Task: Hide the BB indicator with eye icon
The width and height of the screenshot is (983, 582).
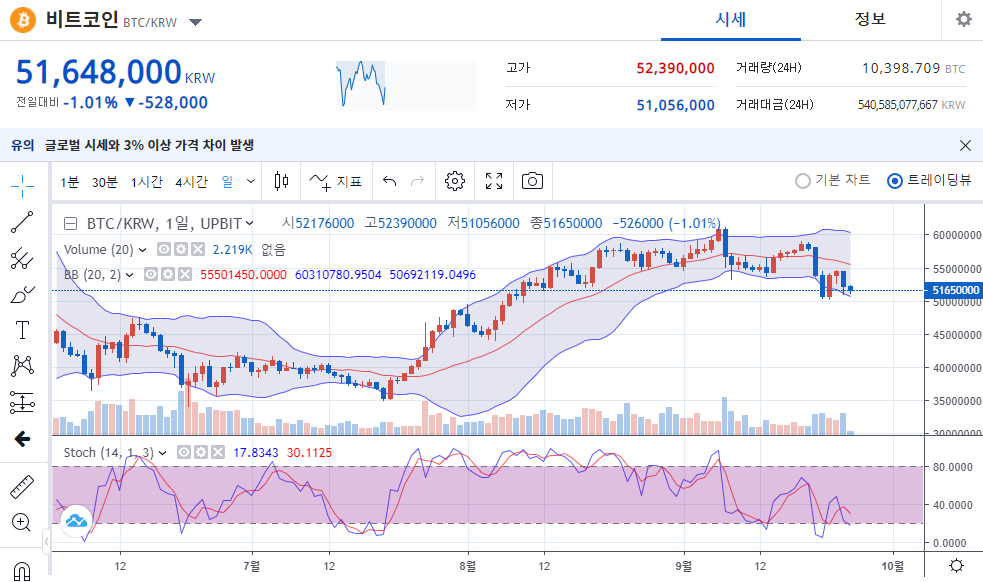Action: (x=150, y=274)
